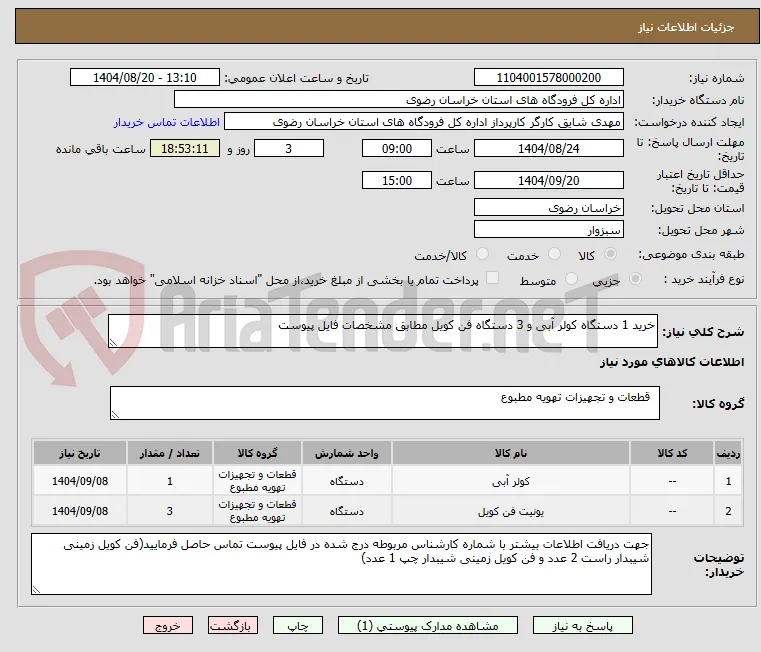Select the خدمت radio button
761x652 pixels.
(x=554, y=254)
